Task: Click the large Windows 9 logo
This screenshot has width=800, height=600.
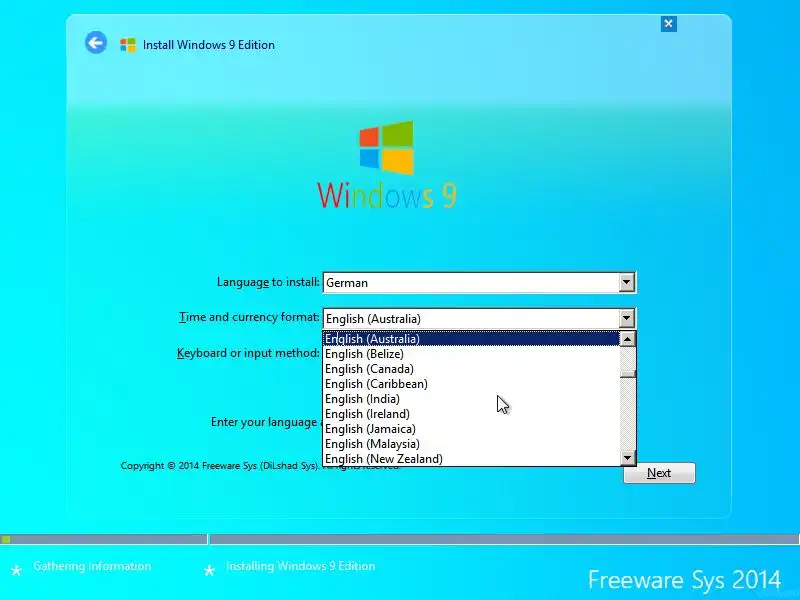Action: 387,164
